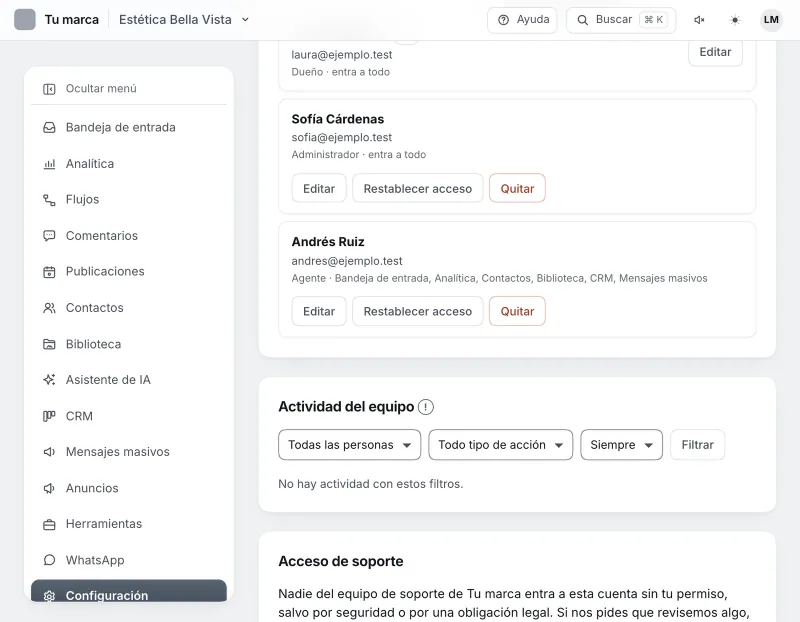Click the Ocultar menú collapse icon

coord(49,89)
